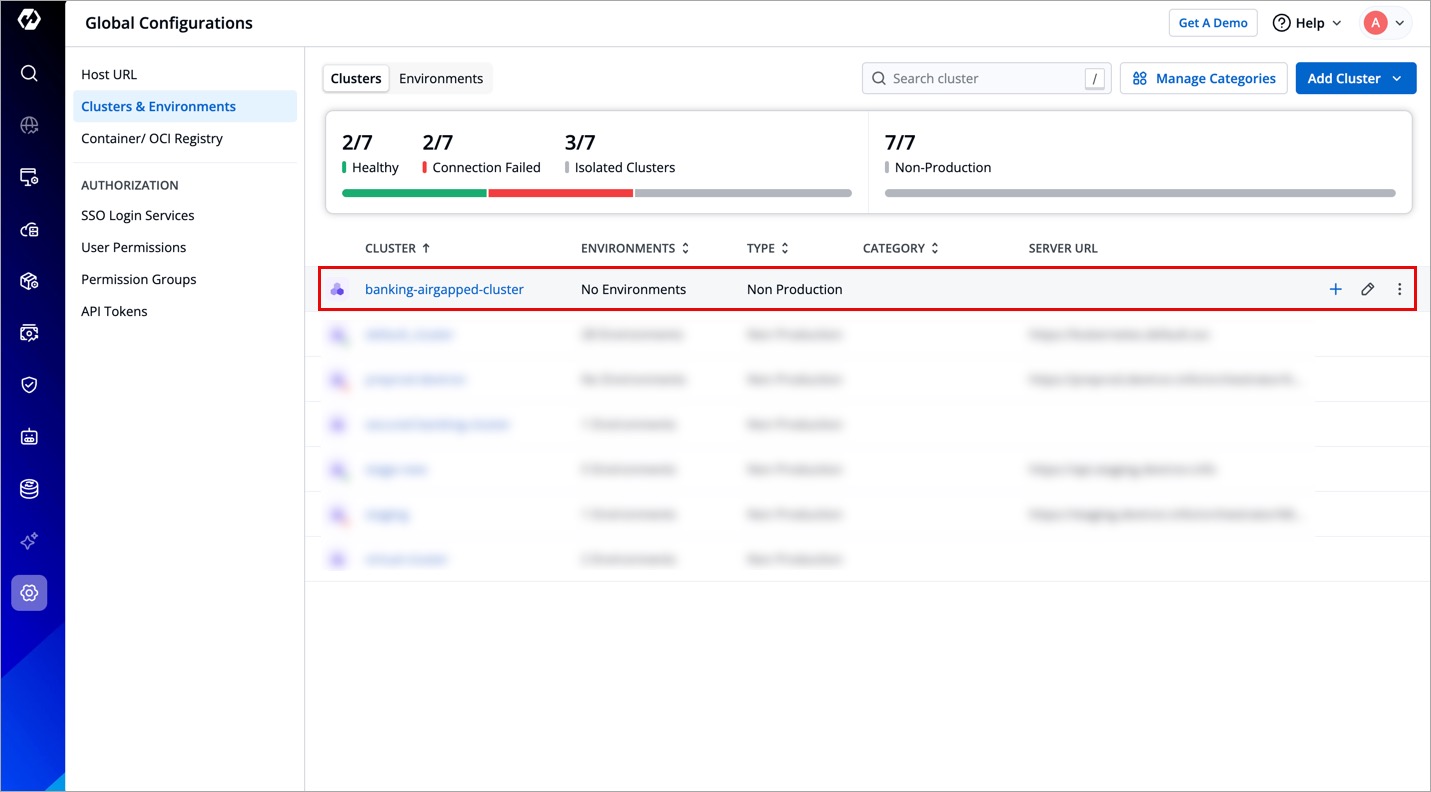Open the banking-airgapped-cluster link
This screenshot has width=1431, height=792.
click(444, 289)
